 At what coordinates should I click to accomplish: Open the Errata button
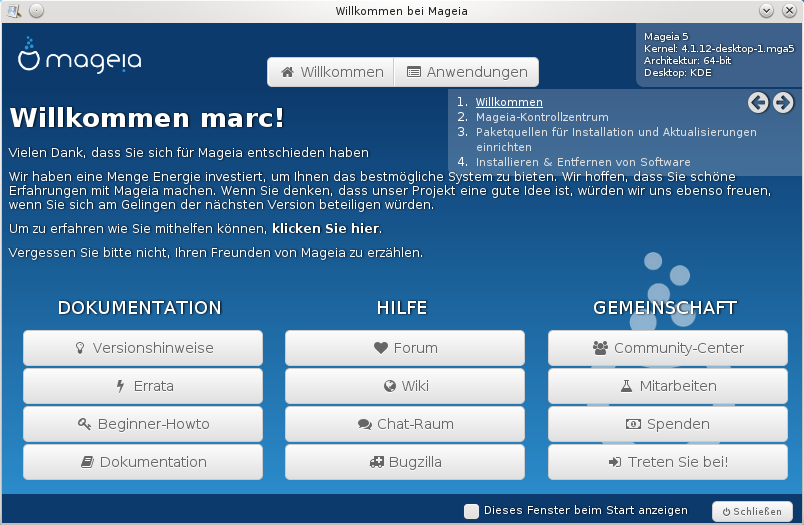[x=143, y=386]
